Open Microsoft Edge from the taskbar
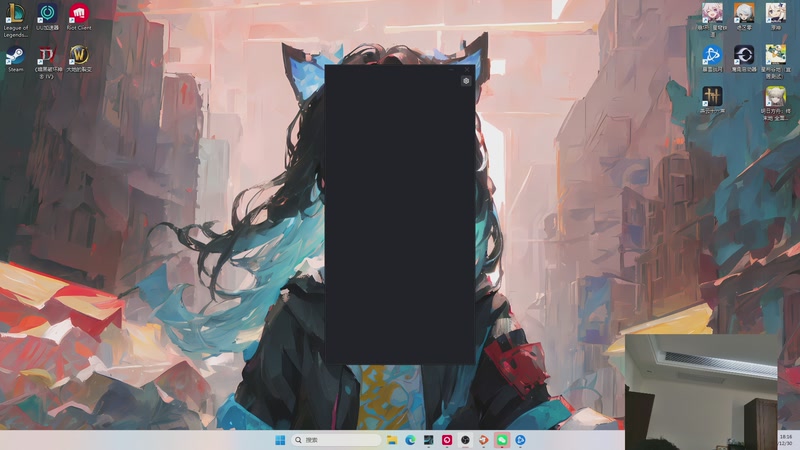The height and width of the screenshot is (450, 800). pos(410,440)
